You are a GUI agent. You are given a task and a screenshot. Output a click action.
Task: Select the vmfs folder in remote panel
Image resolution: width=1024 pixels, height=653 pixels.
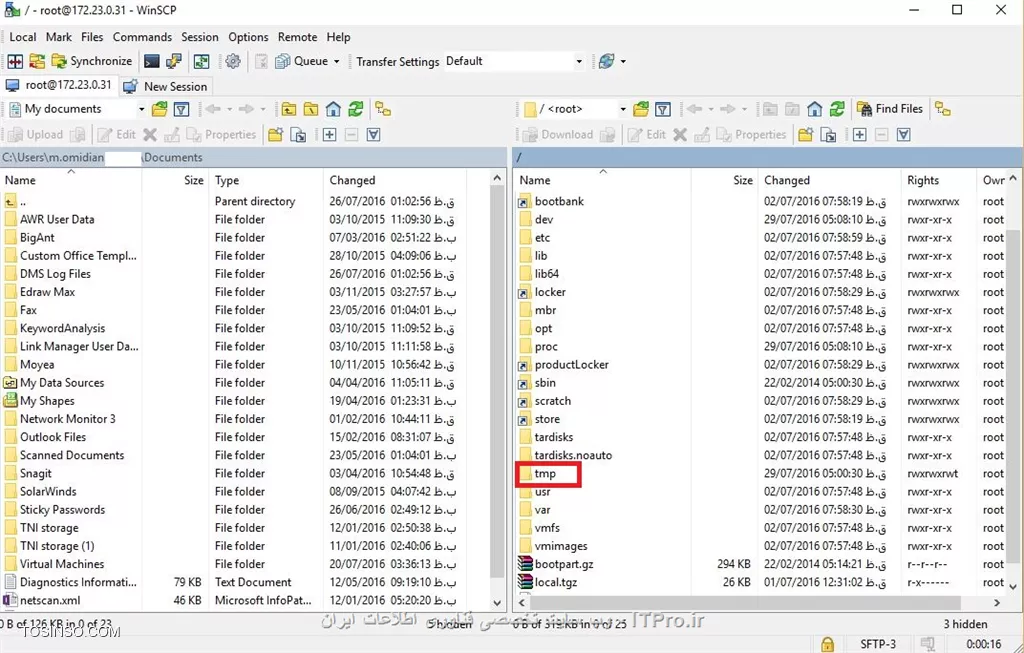tap(547, 528)
